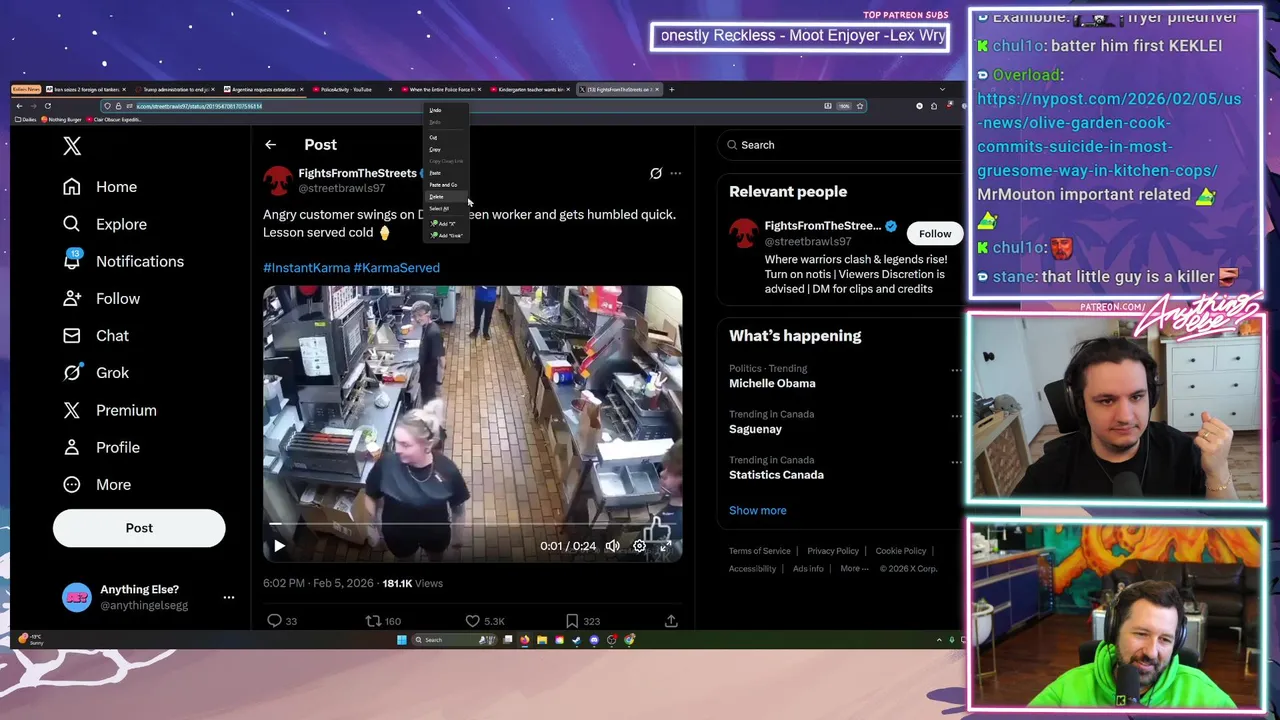Screen dimensions: 1280x720
Task: Open Follow in X sidebar
Action: (101, 298)
